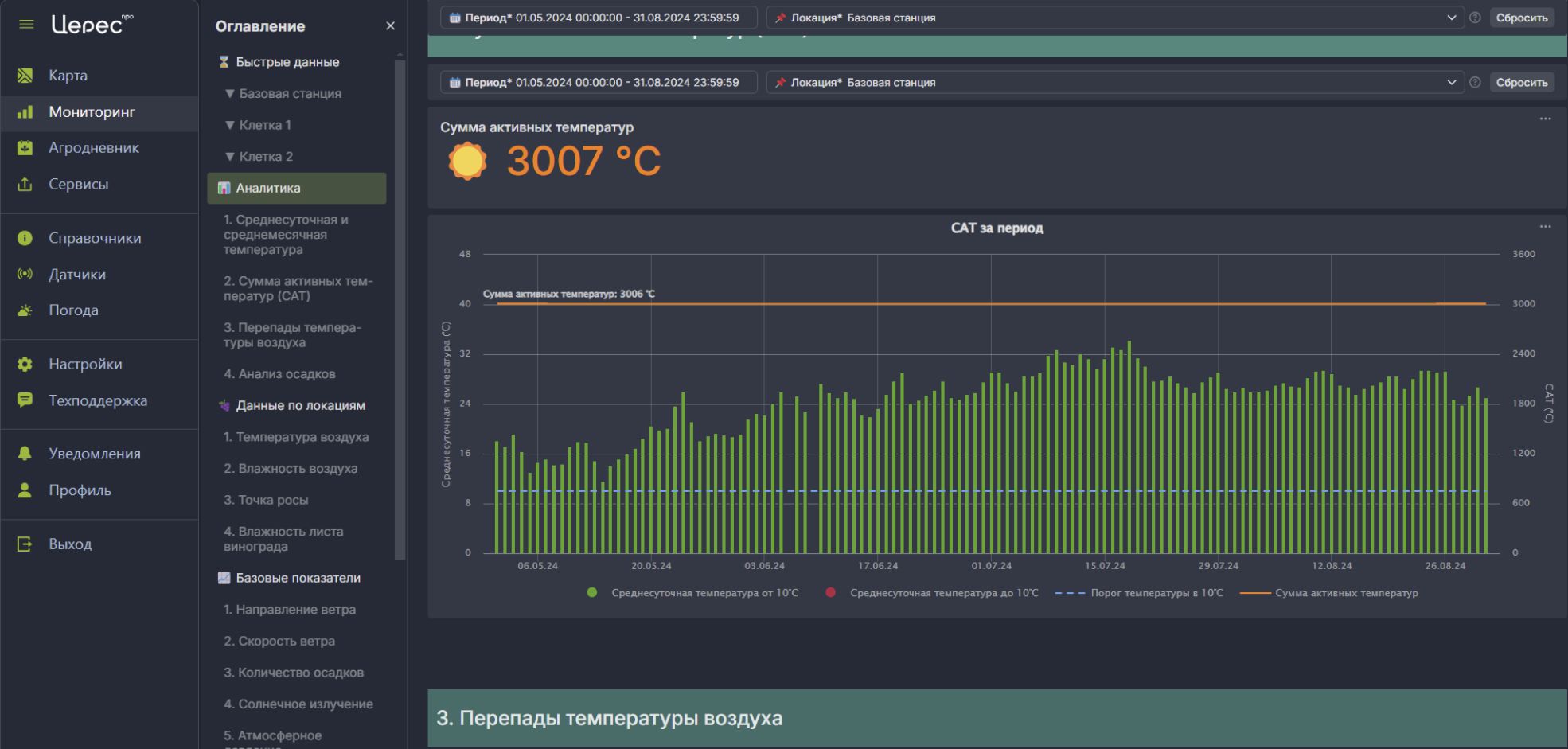This screenshot has height=749, width=1568.
Task: Open the Агродневник icon
Action: 25,148
